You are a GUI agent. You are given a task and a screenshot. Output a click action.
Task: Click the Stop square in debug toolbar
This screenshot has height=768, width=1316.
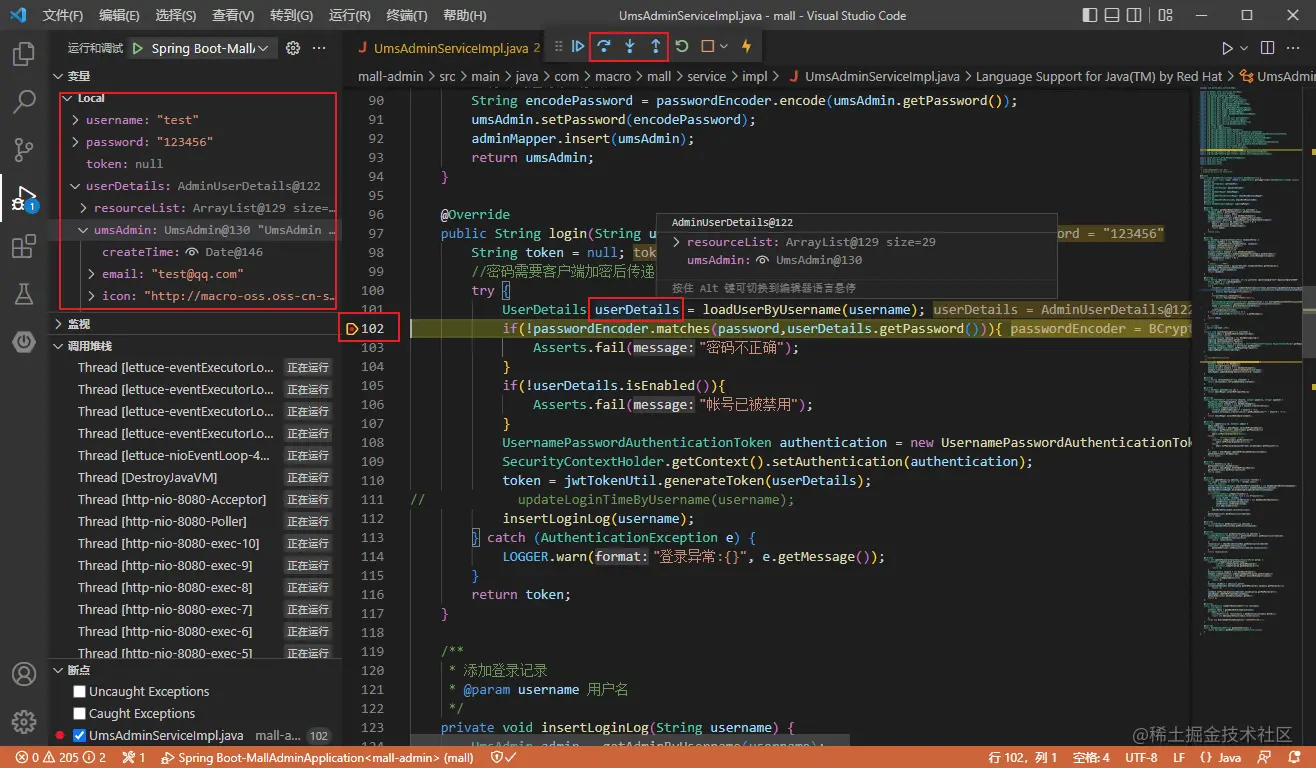pos(707,46)
